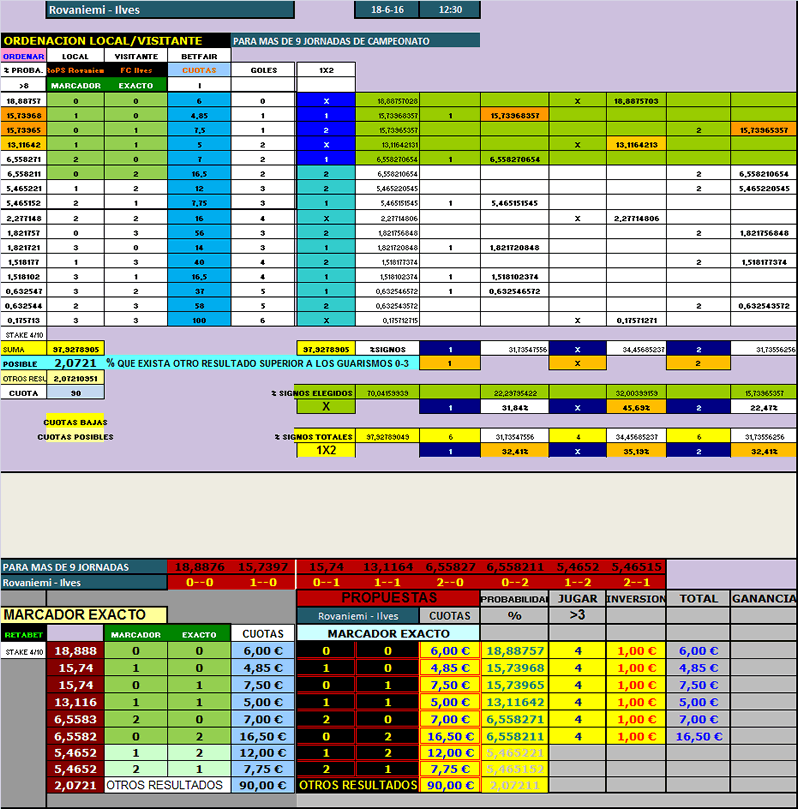Click the Betfair odds cell '100'
798x809 pixels.
199,320
